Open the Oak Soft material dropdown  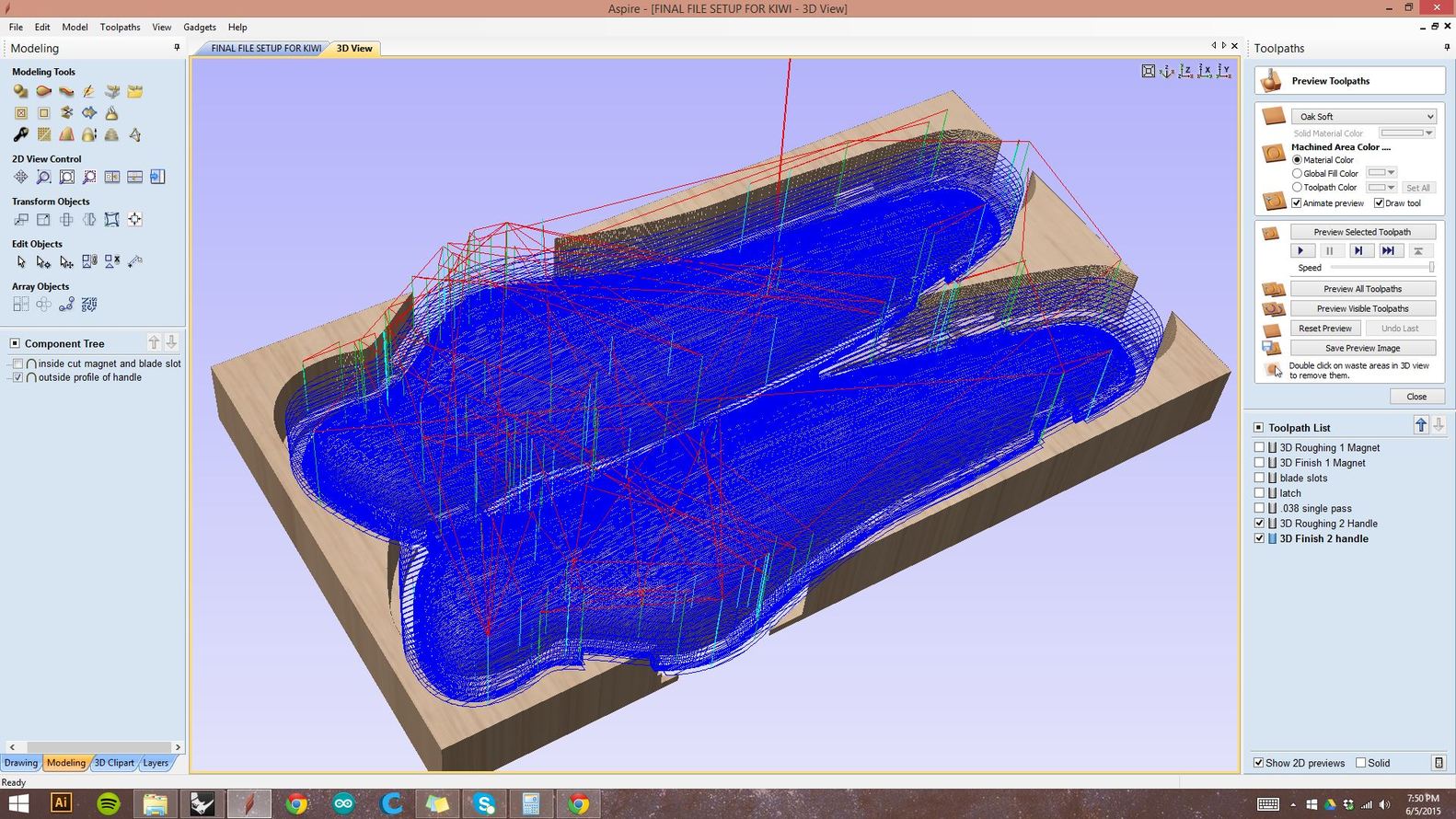(1363, 117)
